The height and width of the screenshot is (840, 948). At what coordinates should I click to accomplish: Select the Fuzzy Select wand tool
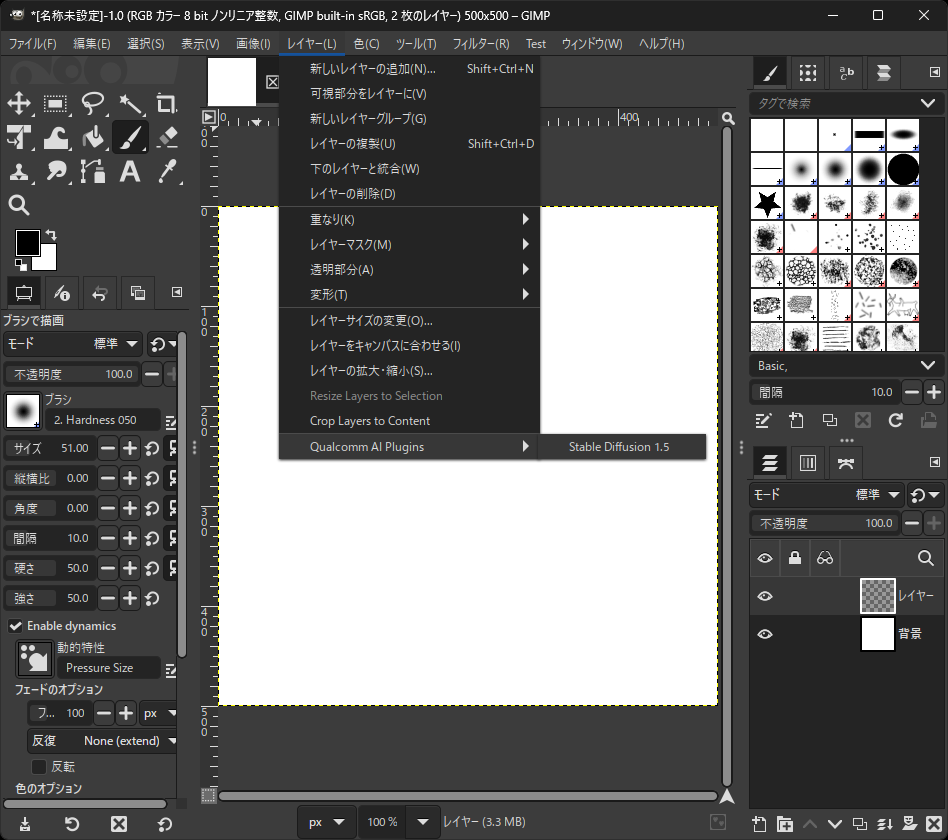tap(132, 103)
